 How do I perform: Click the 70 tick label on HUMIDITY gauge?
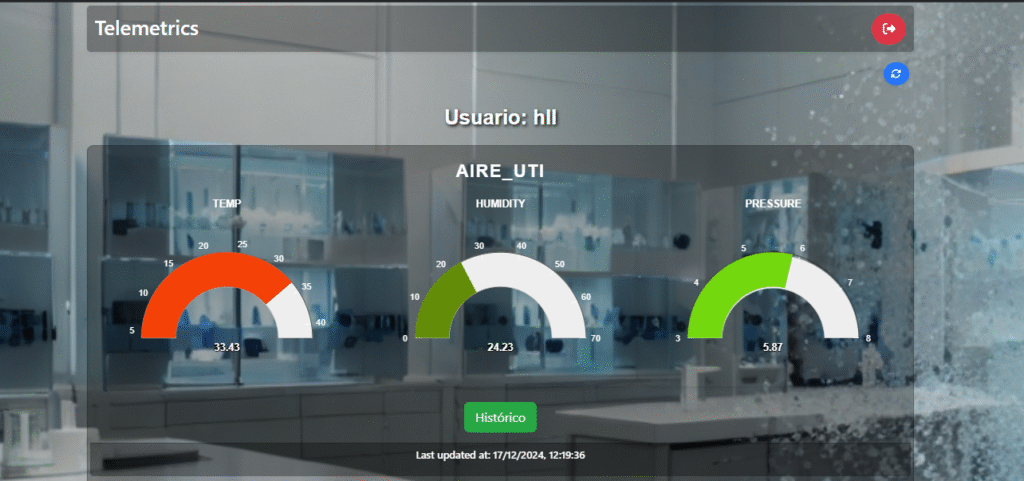click(595, 338)
